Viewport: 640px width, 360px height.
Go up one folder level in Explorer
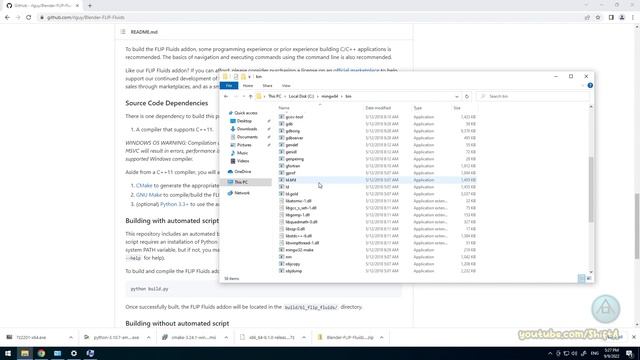pyautogui.click(x=250, y=96)
